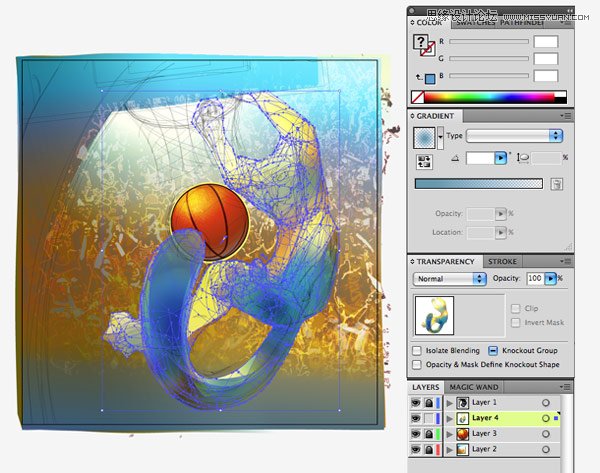Select the Gradient panel tab
The width and height of the screenshot is (600, 473).
pos(435,116)
